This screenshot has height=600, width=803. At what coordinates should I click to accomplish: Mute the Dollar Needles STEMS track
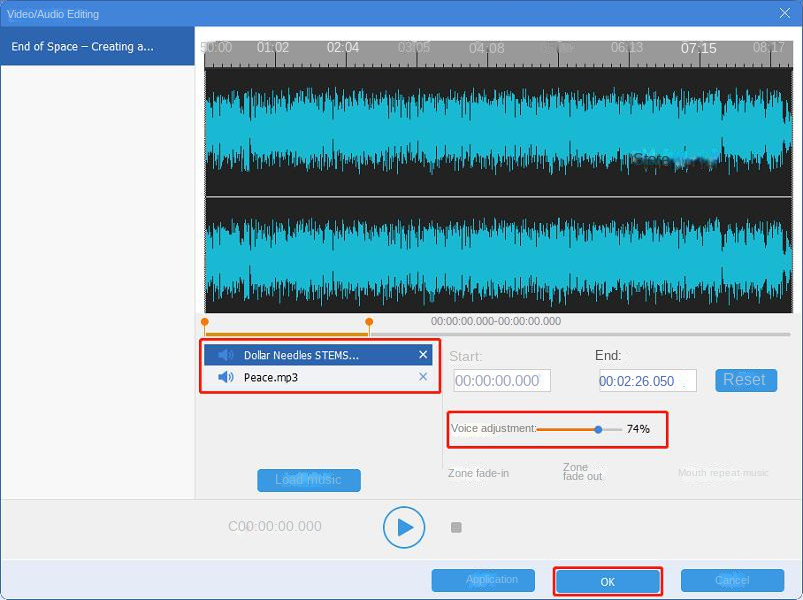223,354
